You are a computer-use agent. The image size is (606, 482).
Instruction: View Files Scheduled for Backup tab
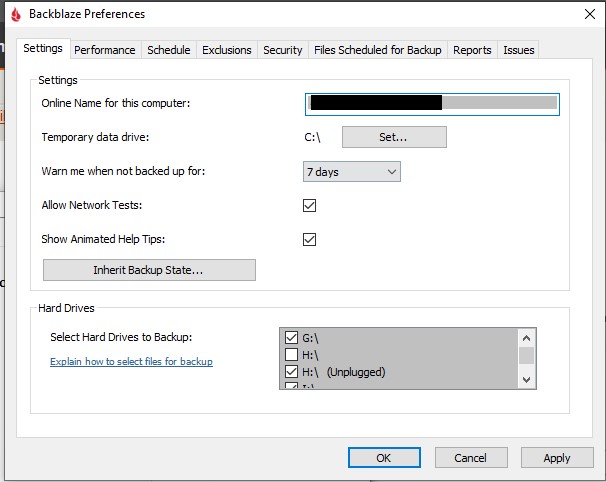click(378, 50)
